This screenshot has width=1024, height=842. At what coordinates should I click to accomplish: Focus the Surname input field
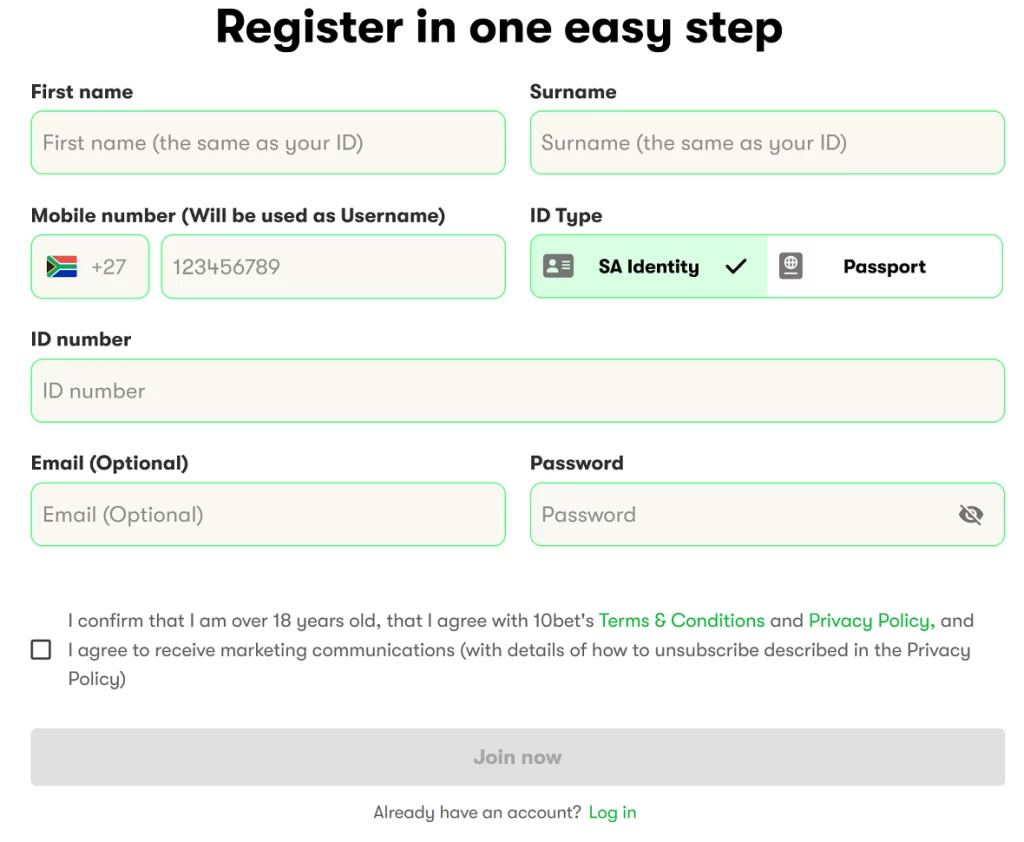pyautogui.click(x=767, y=142)
